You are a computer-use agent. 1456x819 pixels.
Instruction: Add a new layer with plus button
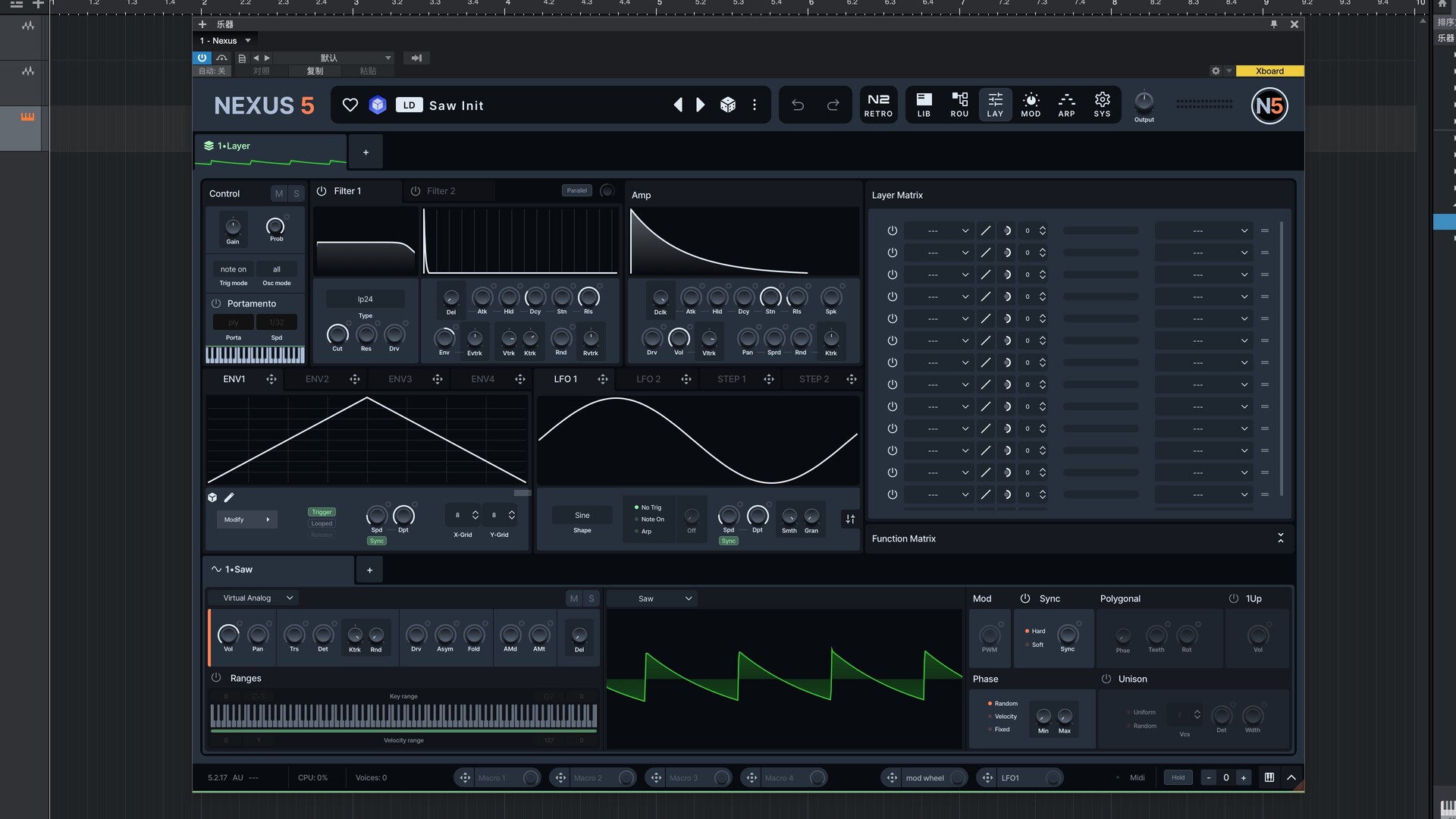pyautogui.click(x=366, y=152)
